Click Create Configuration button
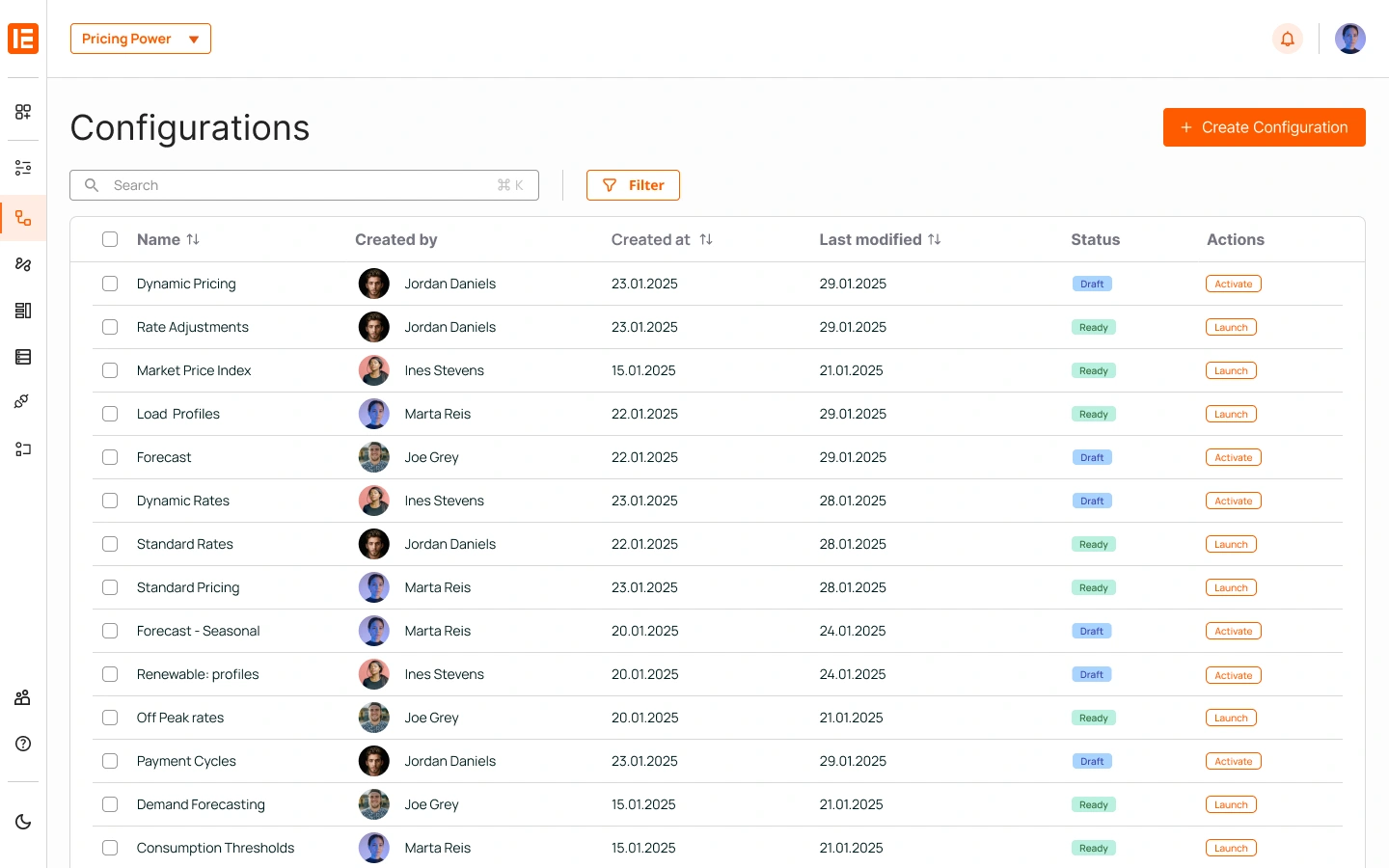Screen dimensions: 1389x868 (1264, 127)
